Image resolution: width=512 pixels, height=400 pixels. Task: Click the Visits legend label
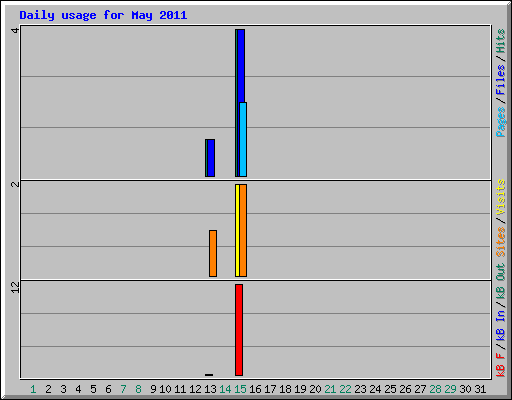pos(501,197)
